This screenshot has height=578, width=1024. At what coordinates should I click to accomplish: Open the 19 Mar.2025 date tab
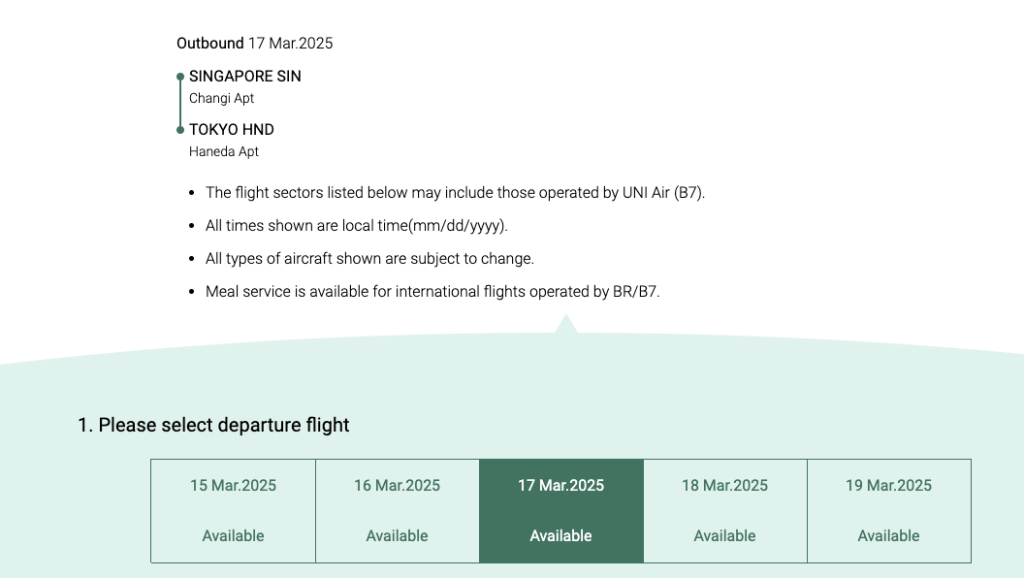[889, 511]
